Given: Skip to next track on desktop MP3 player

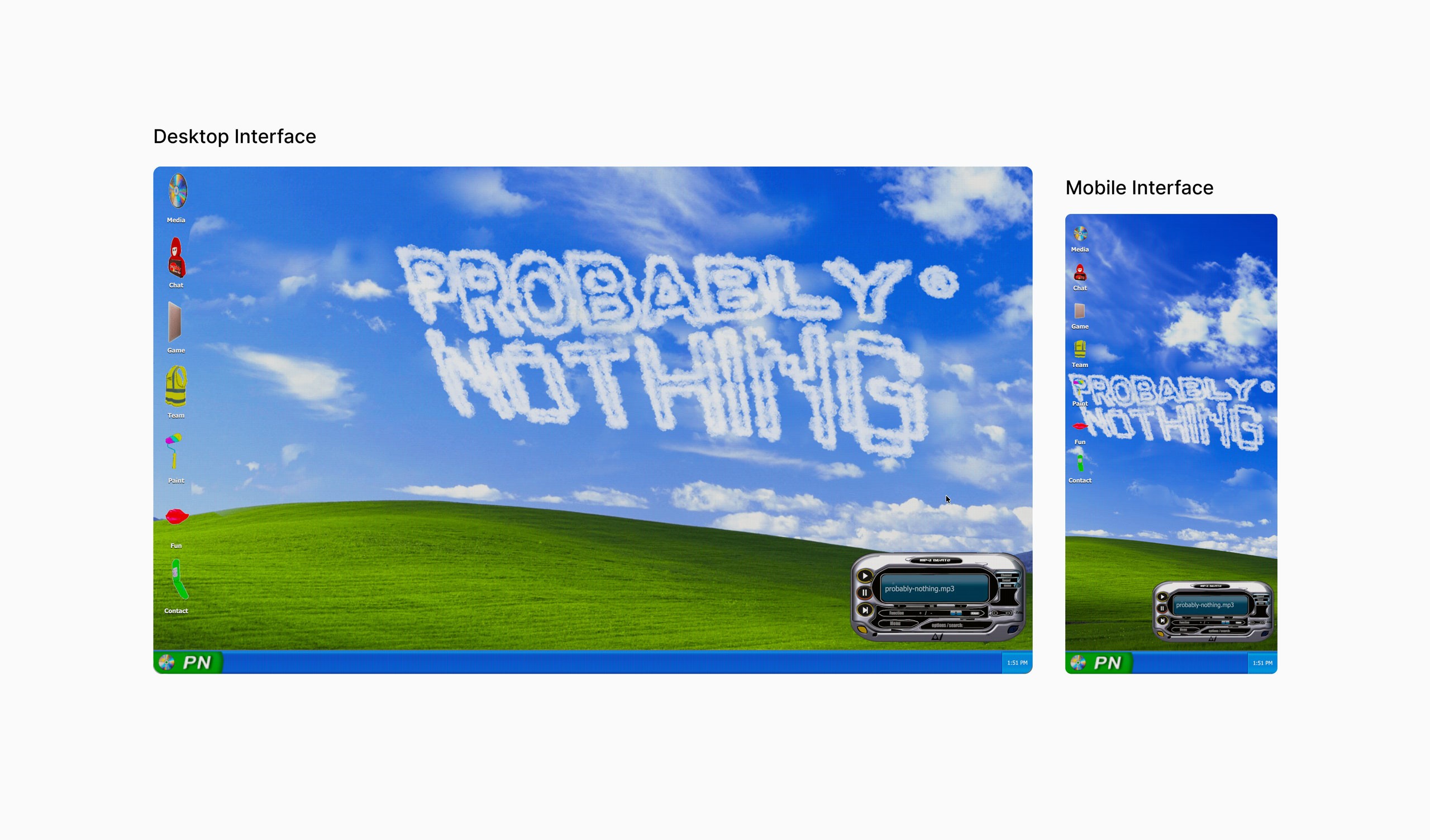Looking at the screenshot, I should [864, 610].
